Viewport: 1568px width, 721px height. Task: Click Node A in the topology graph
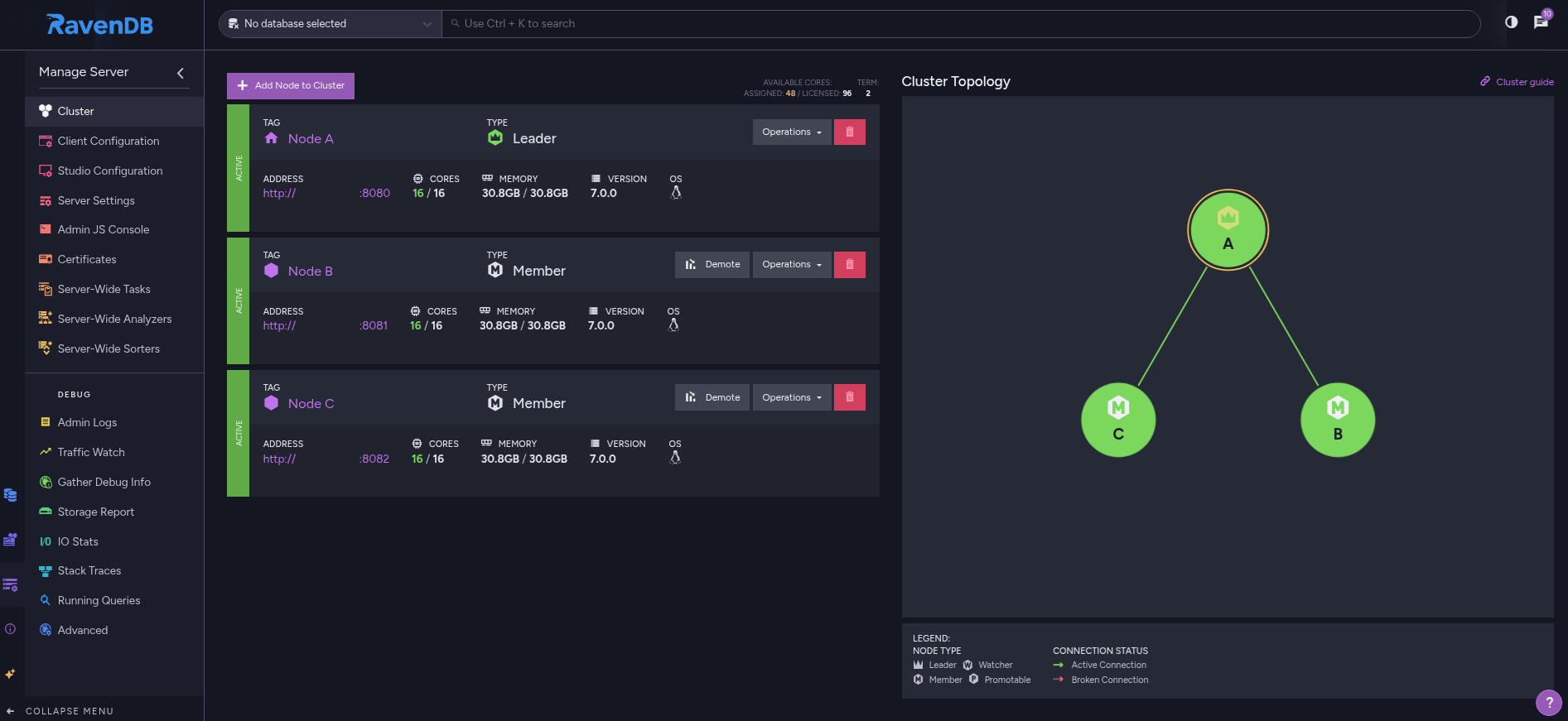point(1228,229)
